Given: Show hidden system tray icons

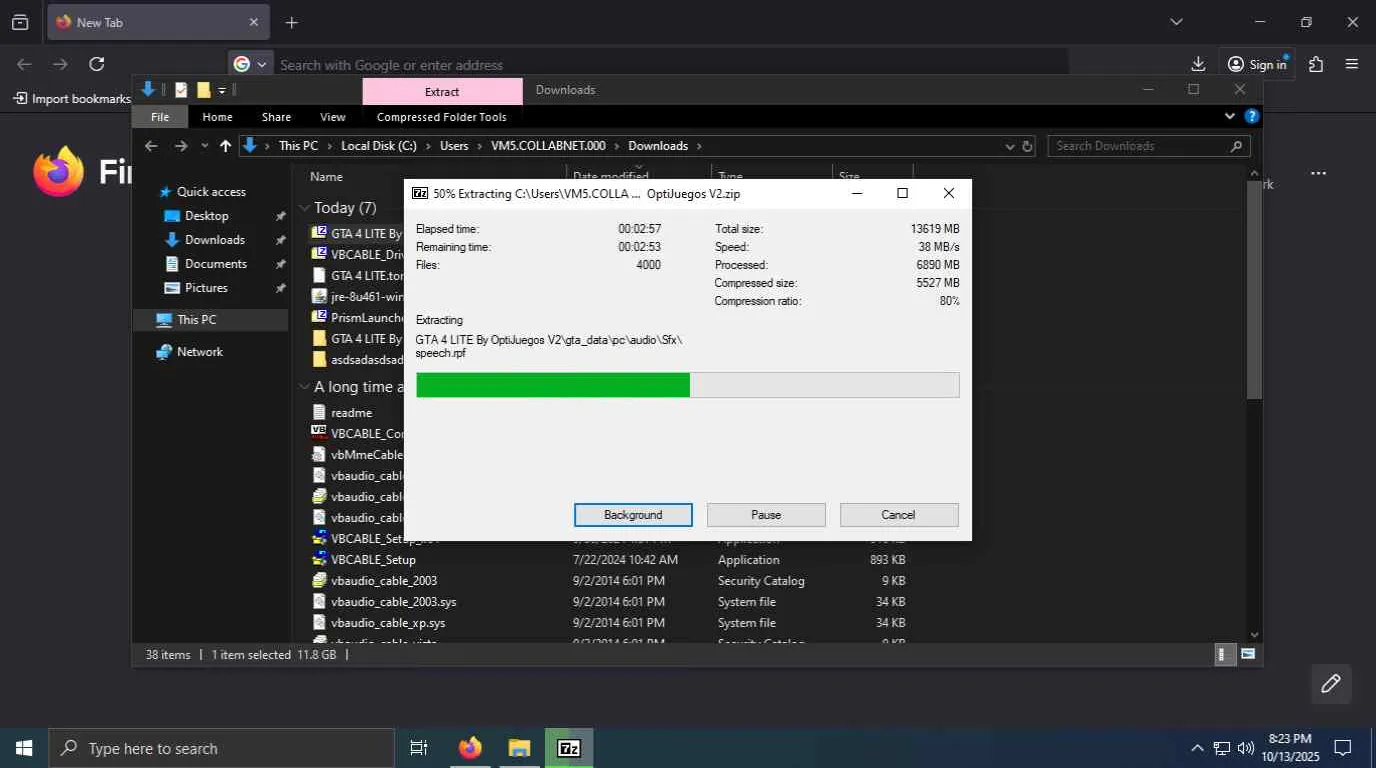Looking at the screenshot, I should (x=1197, y=748).
